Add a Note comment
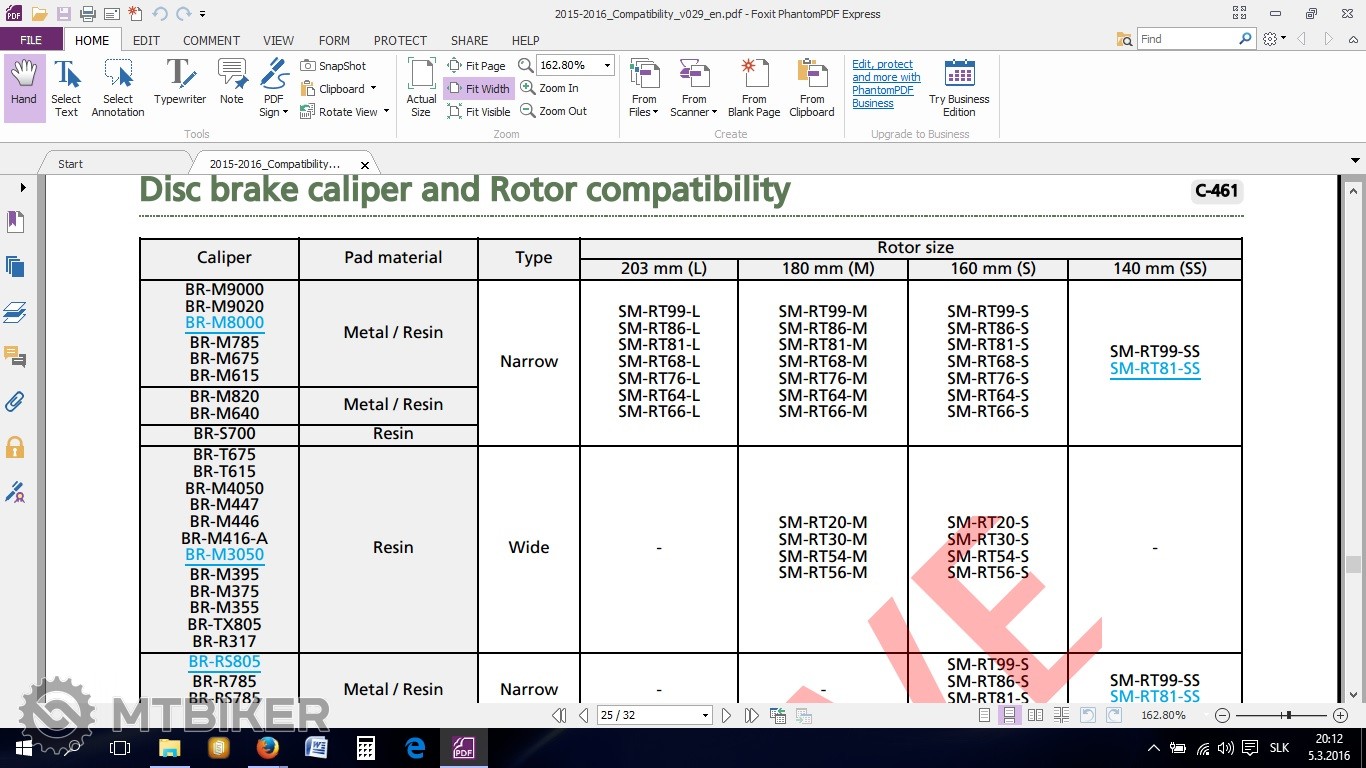Image resolution: width=1366 pixels, height=768 pixels. pyautogui.click(x=232, y=88)
